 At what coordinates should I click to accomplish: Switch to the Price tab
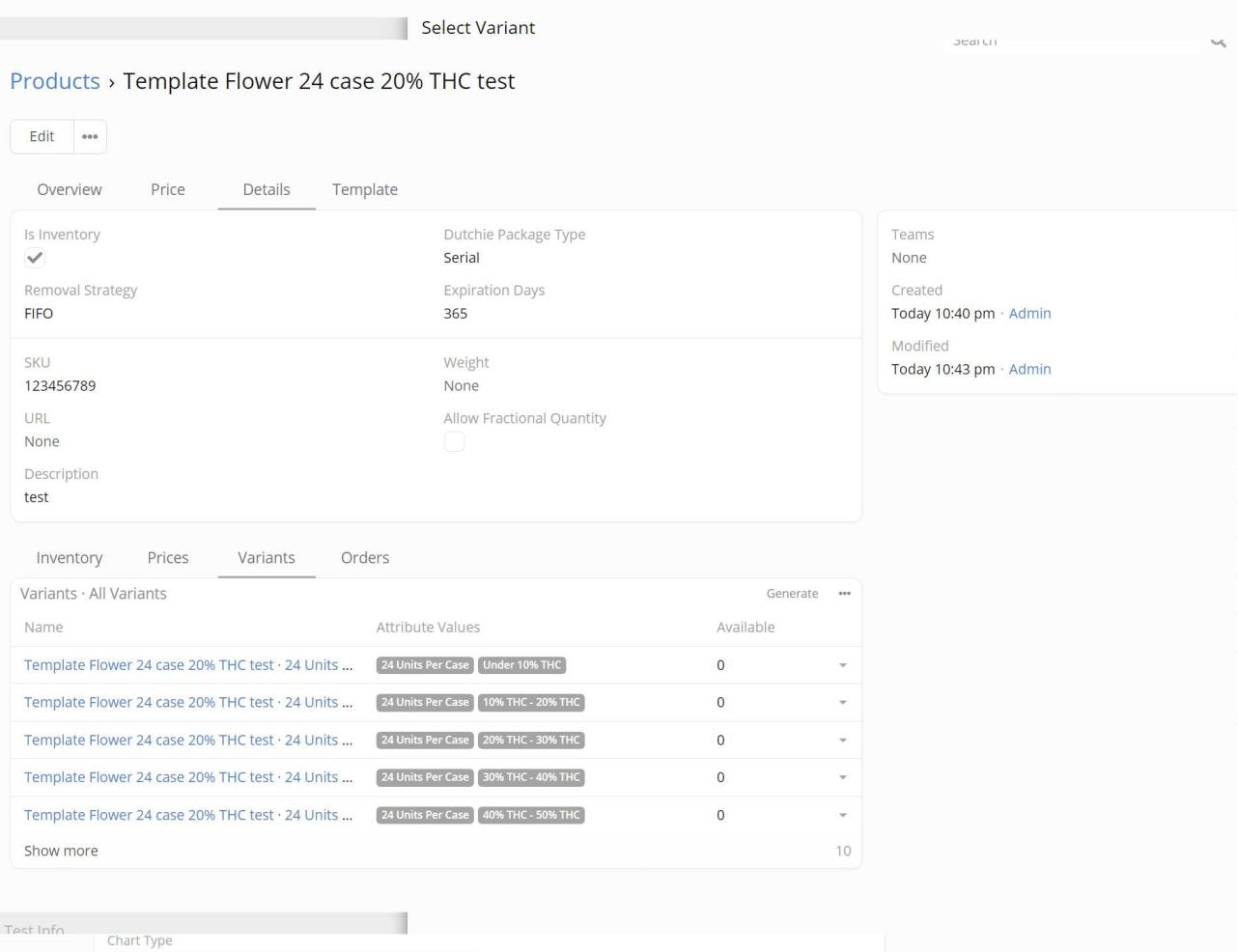point(167,189)
